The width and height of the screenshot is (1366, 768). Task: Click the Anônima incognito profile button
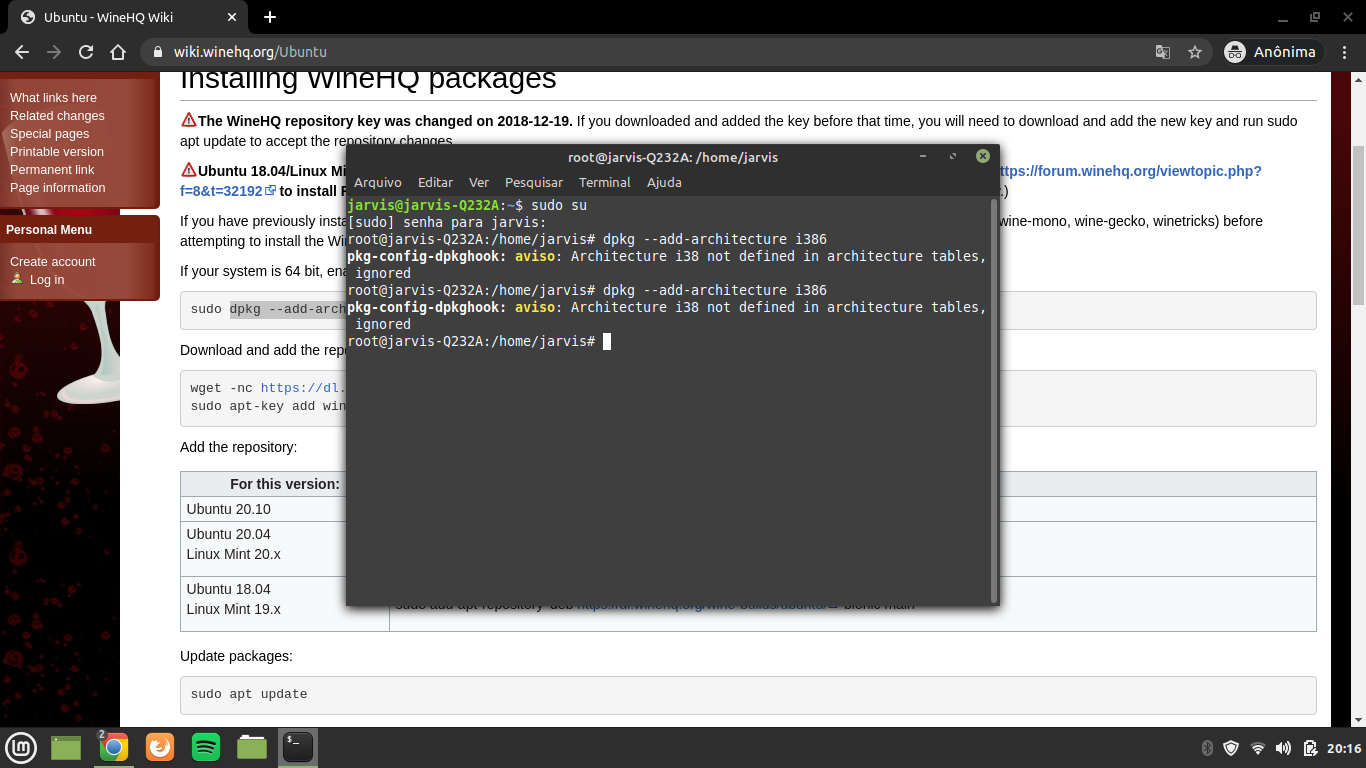[1272, 52]
